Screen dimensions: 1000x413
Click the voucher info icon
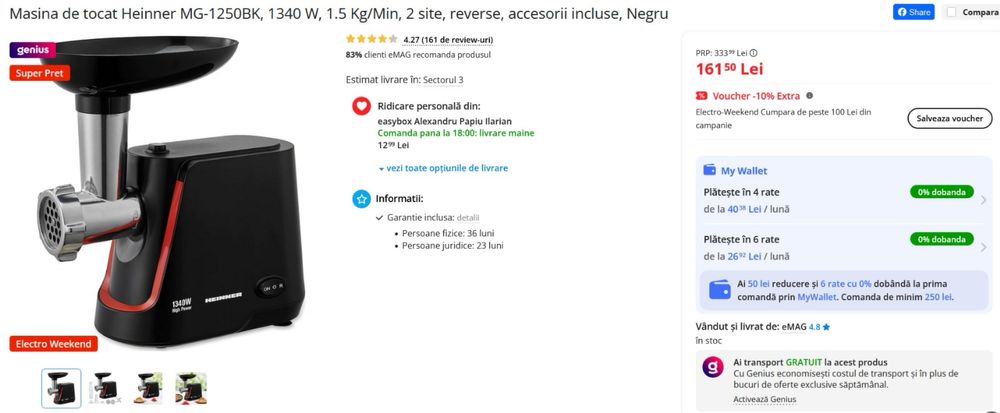pyautogui.click(x=809, y=96)
